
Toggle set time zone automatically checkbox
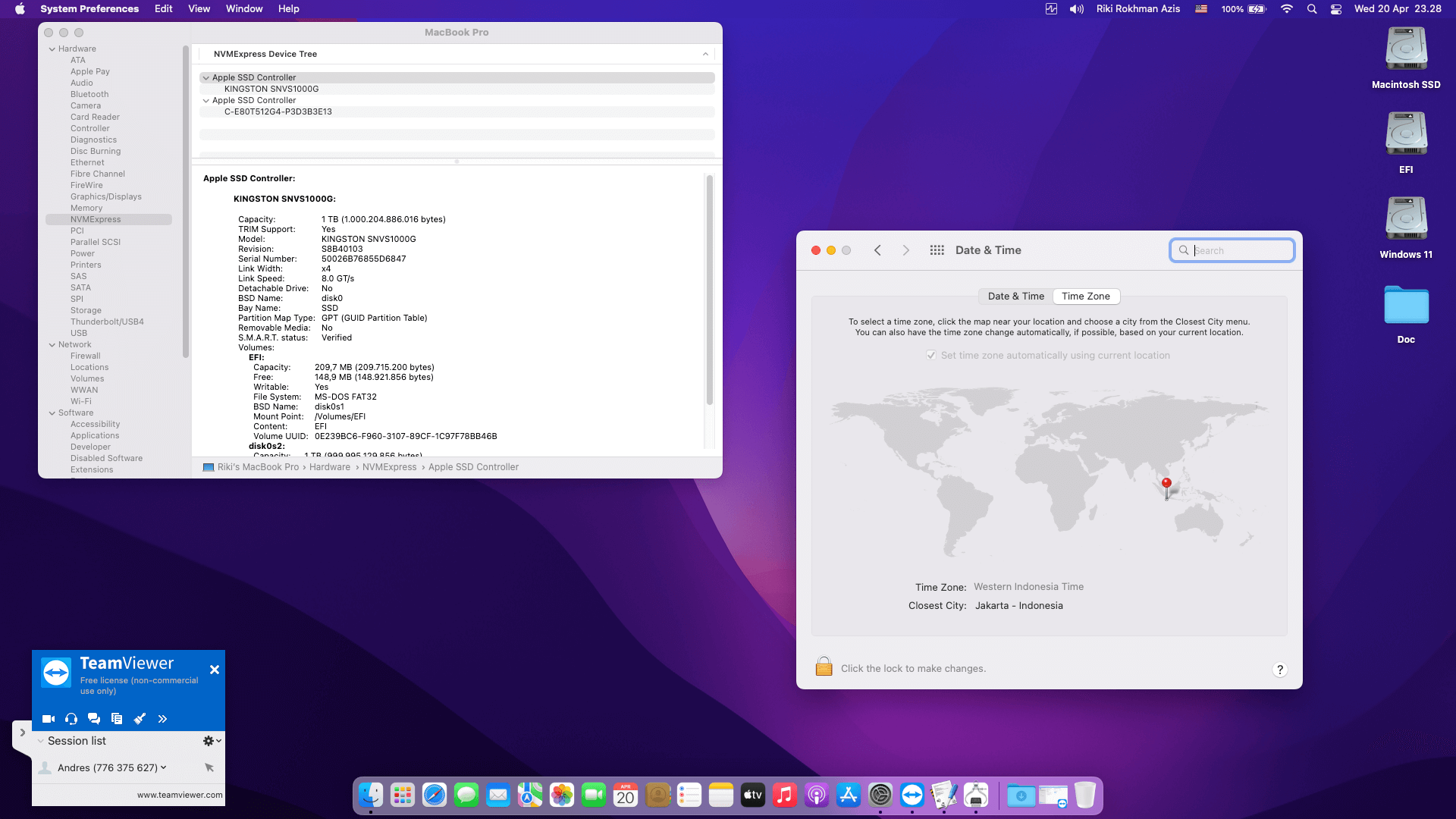tap(931, 356)
